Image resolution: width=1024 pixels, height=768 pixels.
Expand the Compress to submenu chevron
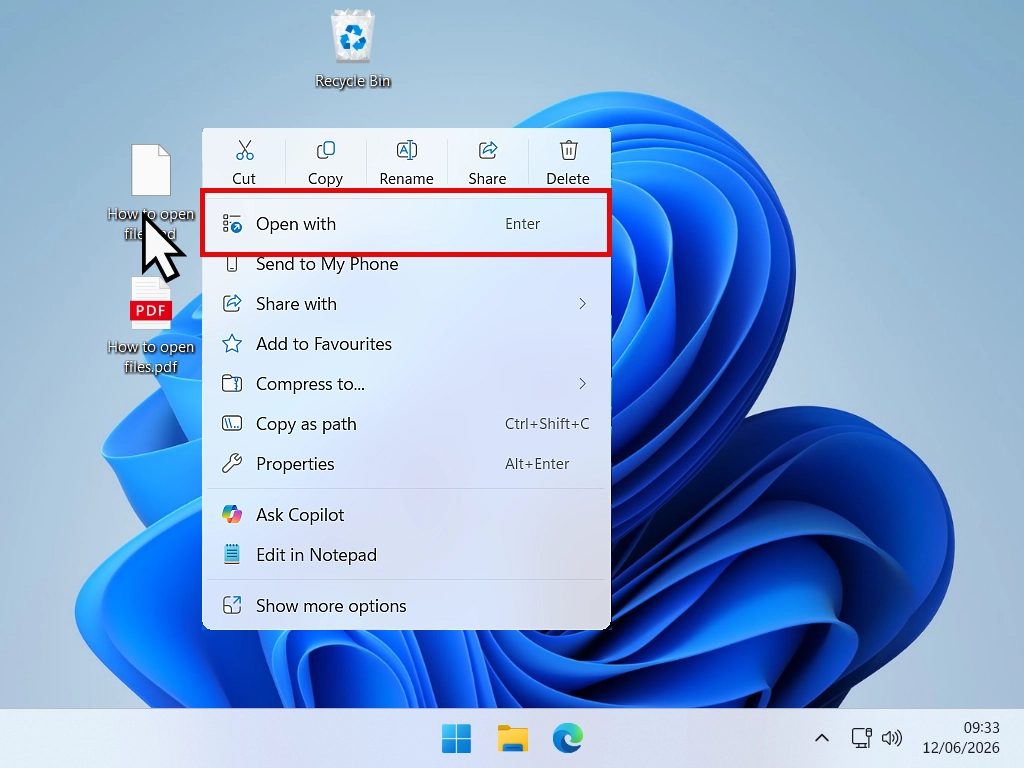coord(582,383)
